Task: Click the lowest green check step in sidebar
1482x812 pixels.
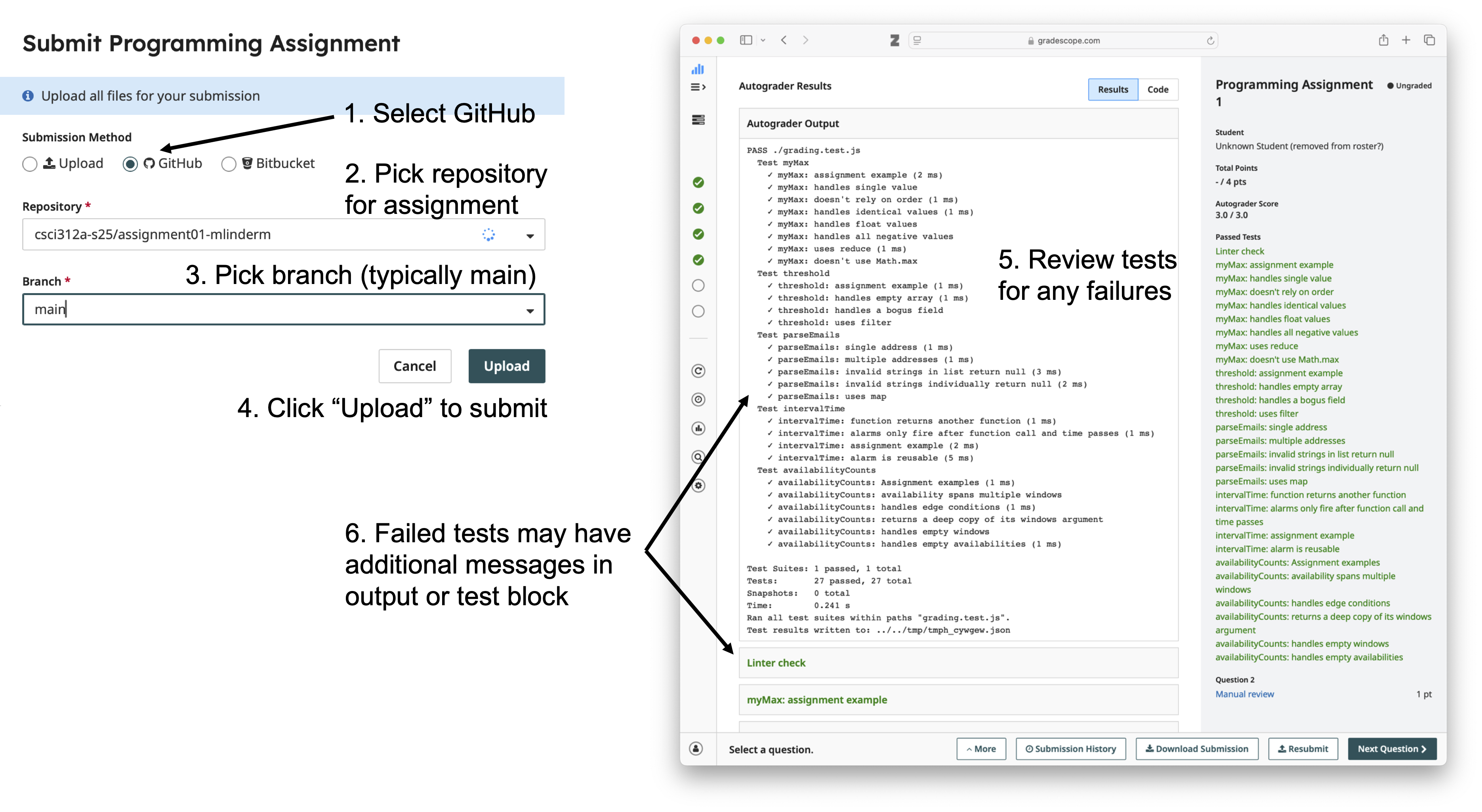Action: pos(698,260)
